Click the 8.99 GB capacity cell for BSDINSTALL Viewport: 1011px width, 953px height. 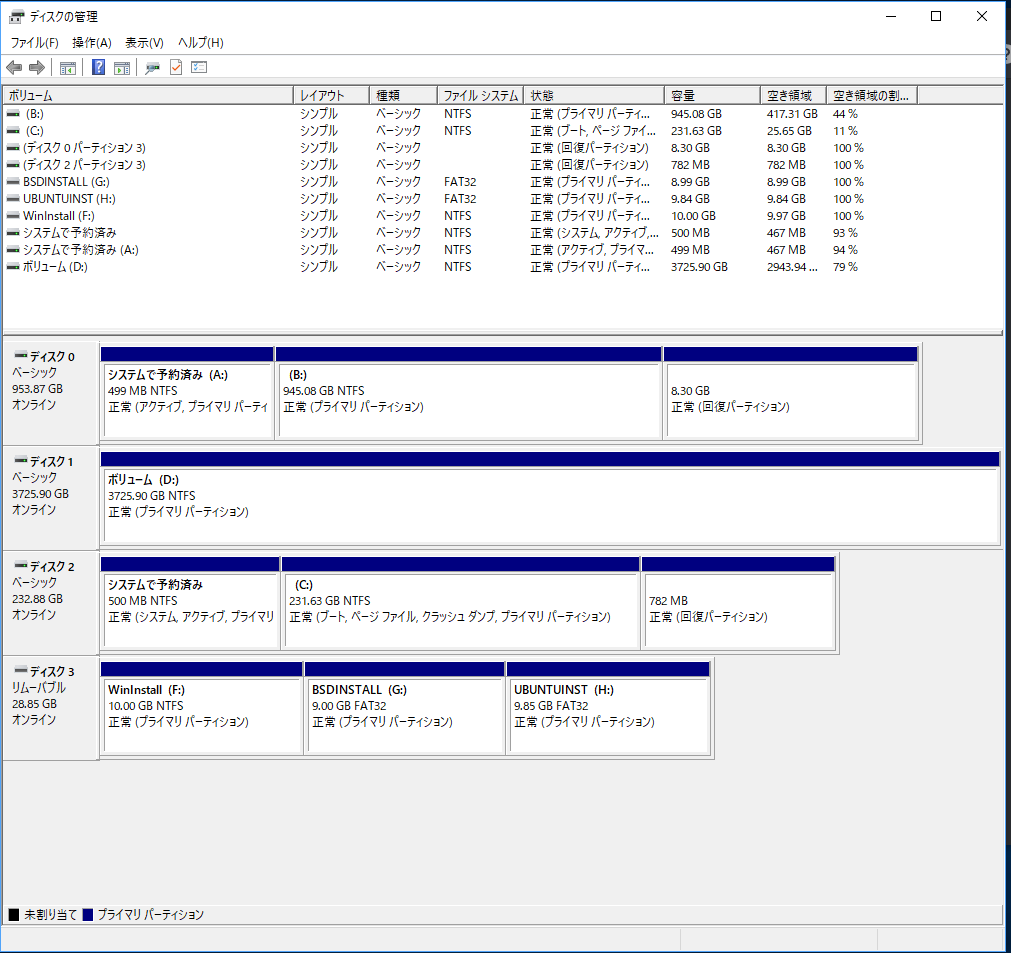tap(690, 182)
